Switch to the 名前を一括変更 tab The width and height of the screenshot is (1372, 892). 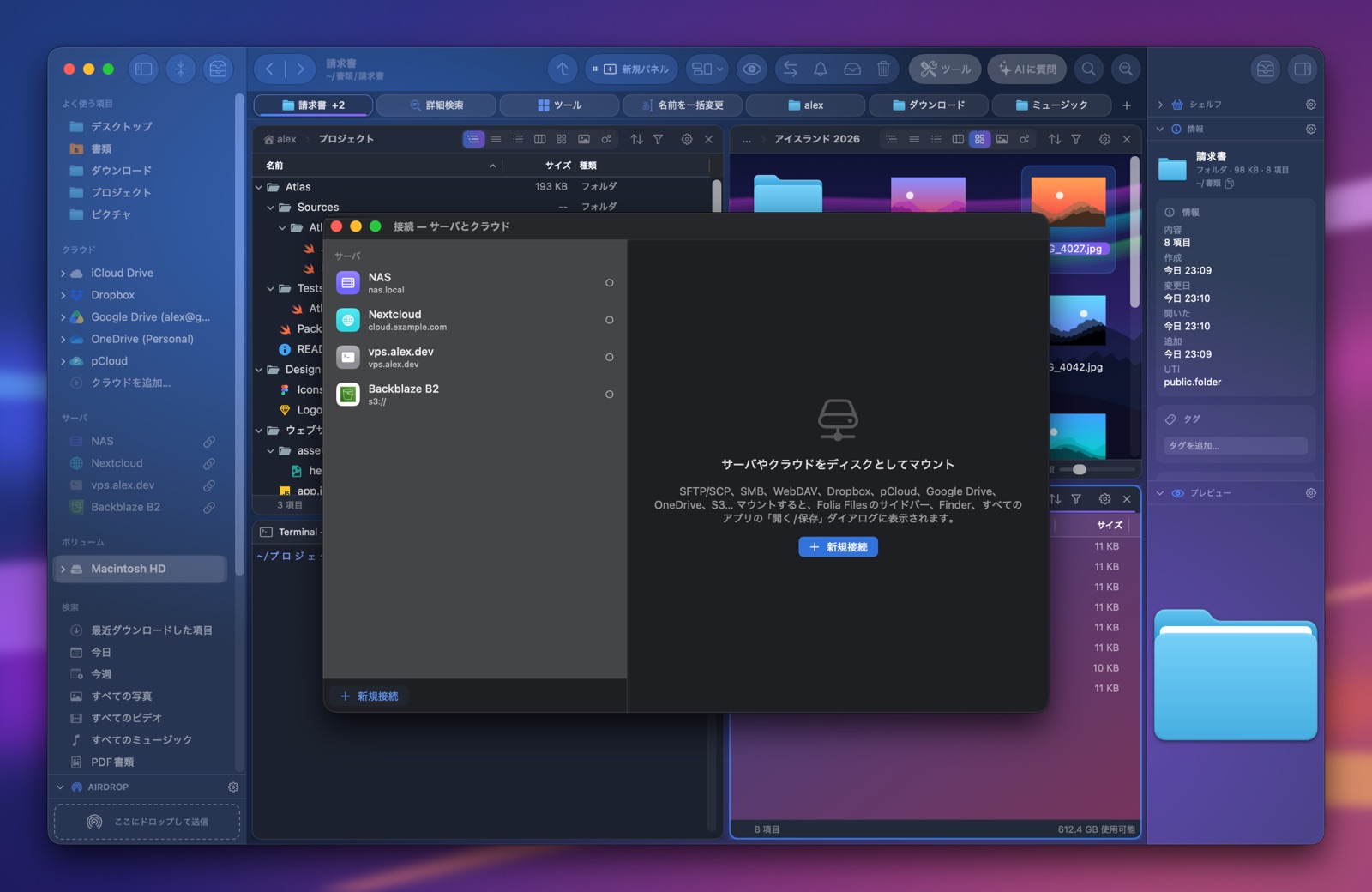click(x=683, y=105)
